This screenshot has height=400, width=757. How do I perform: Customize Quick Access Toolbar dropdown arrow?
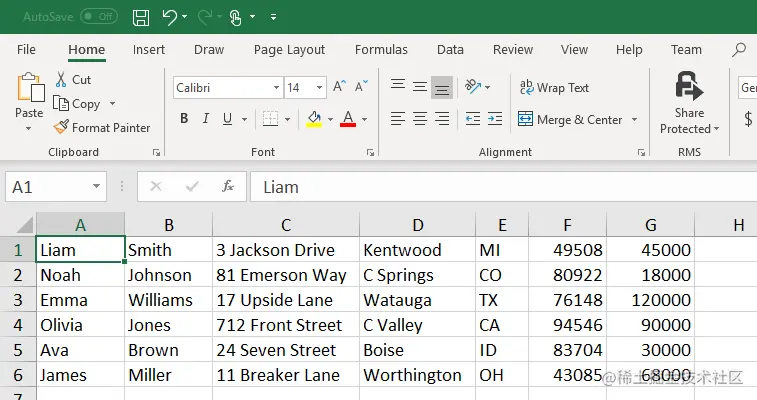click(x=274, y=17)
